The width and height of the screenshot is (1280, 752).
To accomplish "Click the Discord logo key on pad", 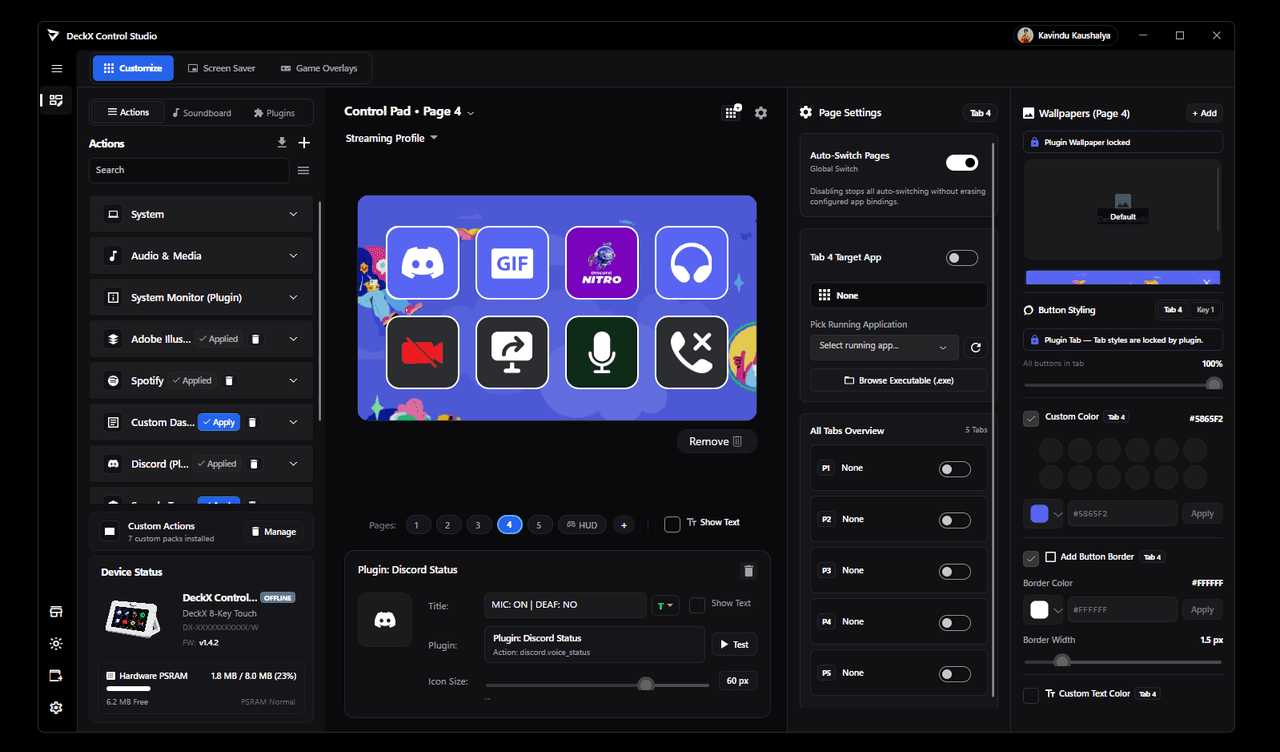I will 422,263.
